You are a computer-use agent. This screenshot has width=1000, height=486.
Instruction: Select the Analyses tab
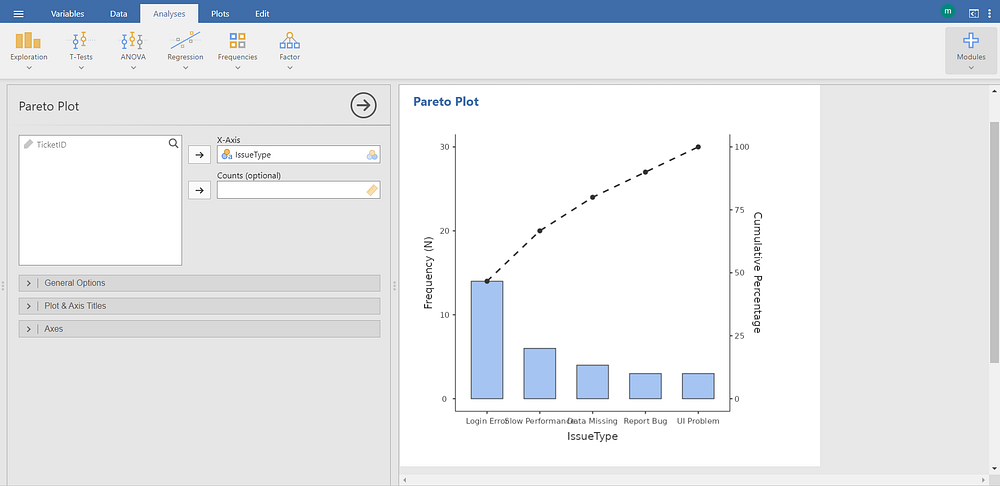tap(169, 13)
